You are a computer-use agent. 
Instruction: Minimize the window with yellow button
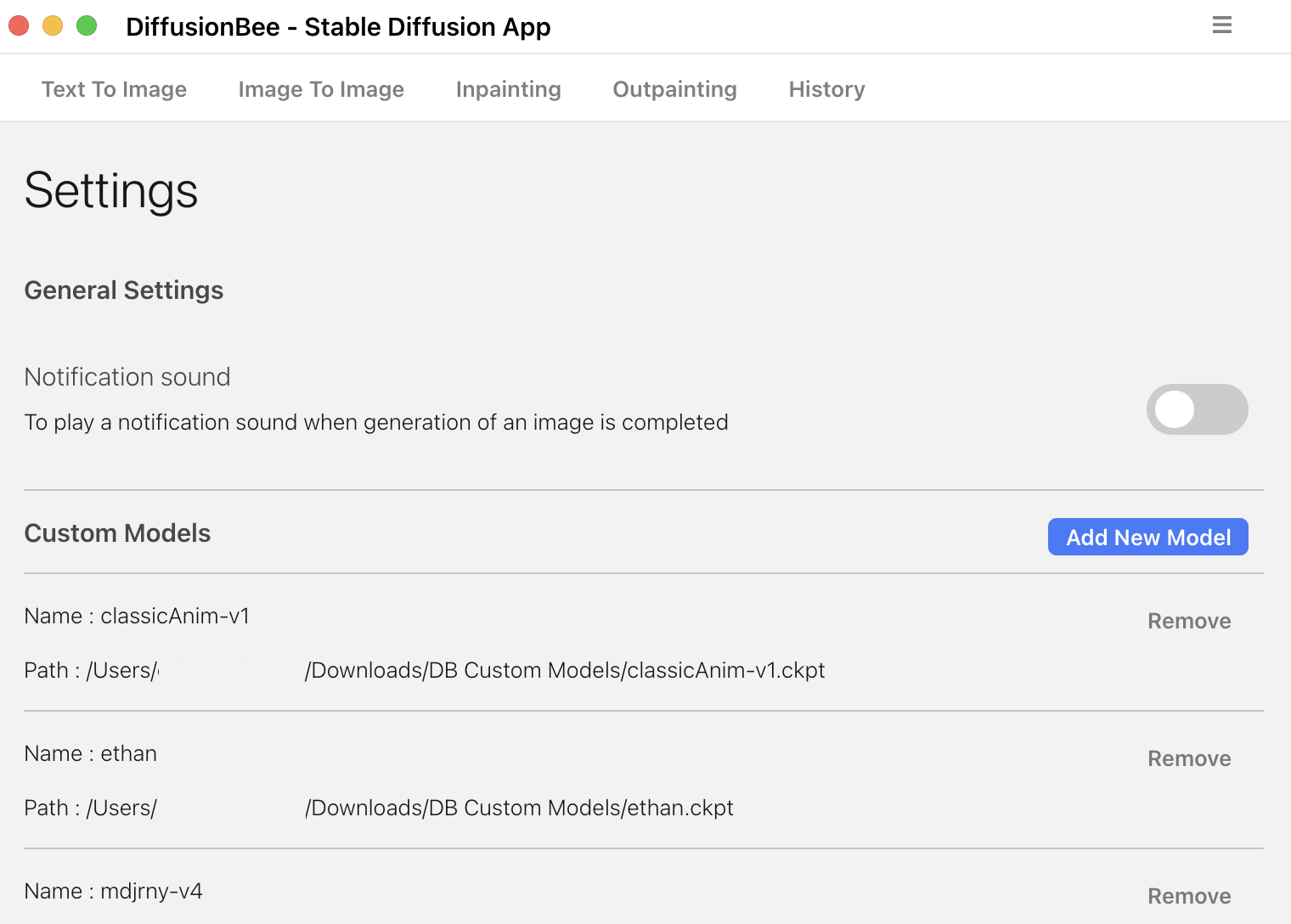click(53, 26)
